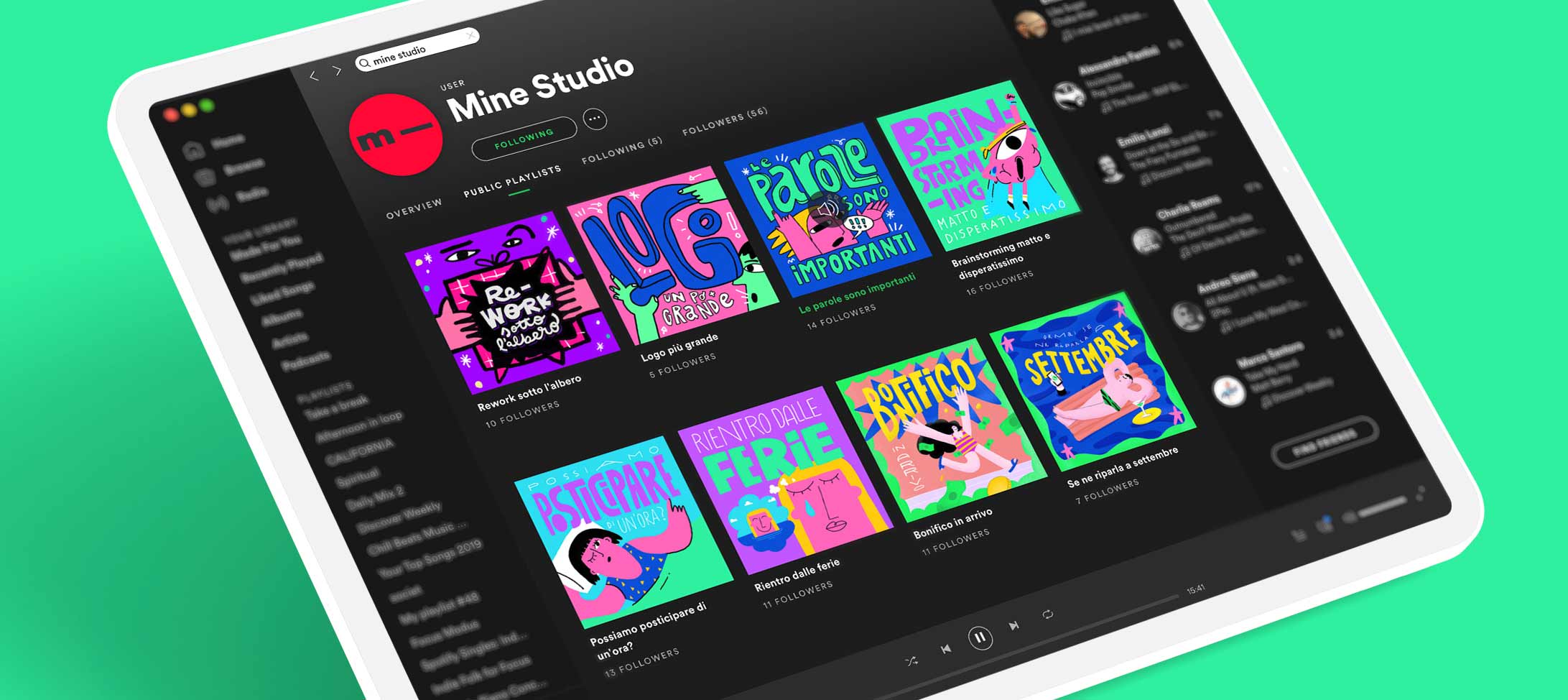
Task: Open the Logo più grande playlist cover
Action: coord(673,254)
